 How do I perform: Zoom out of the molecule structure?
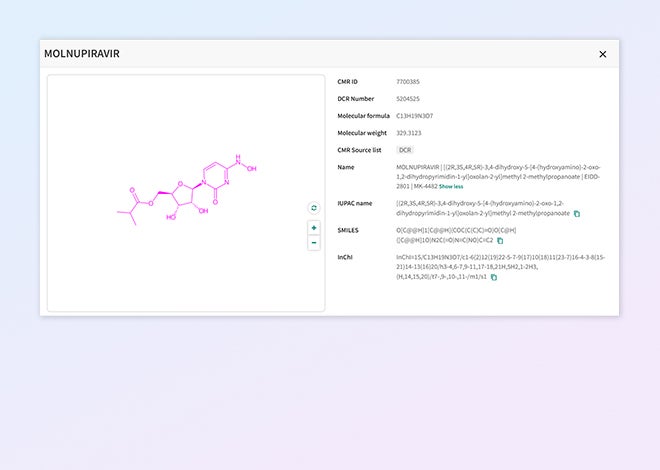[x=314, y=242]
